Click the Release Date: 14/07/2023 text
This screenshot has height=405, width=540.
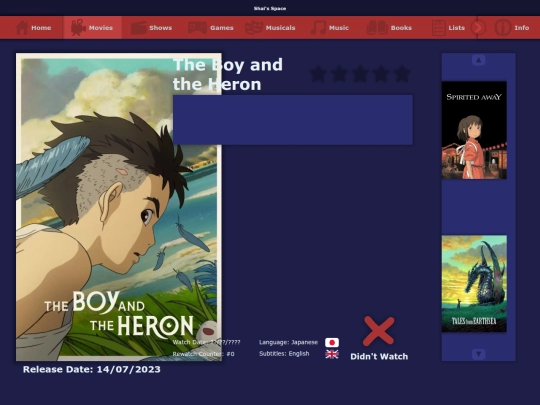pyautogui.click(x=92, y=369)
